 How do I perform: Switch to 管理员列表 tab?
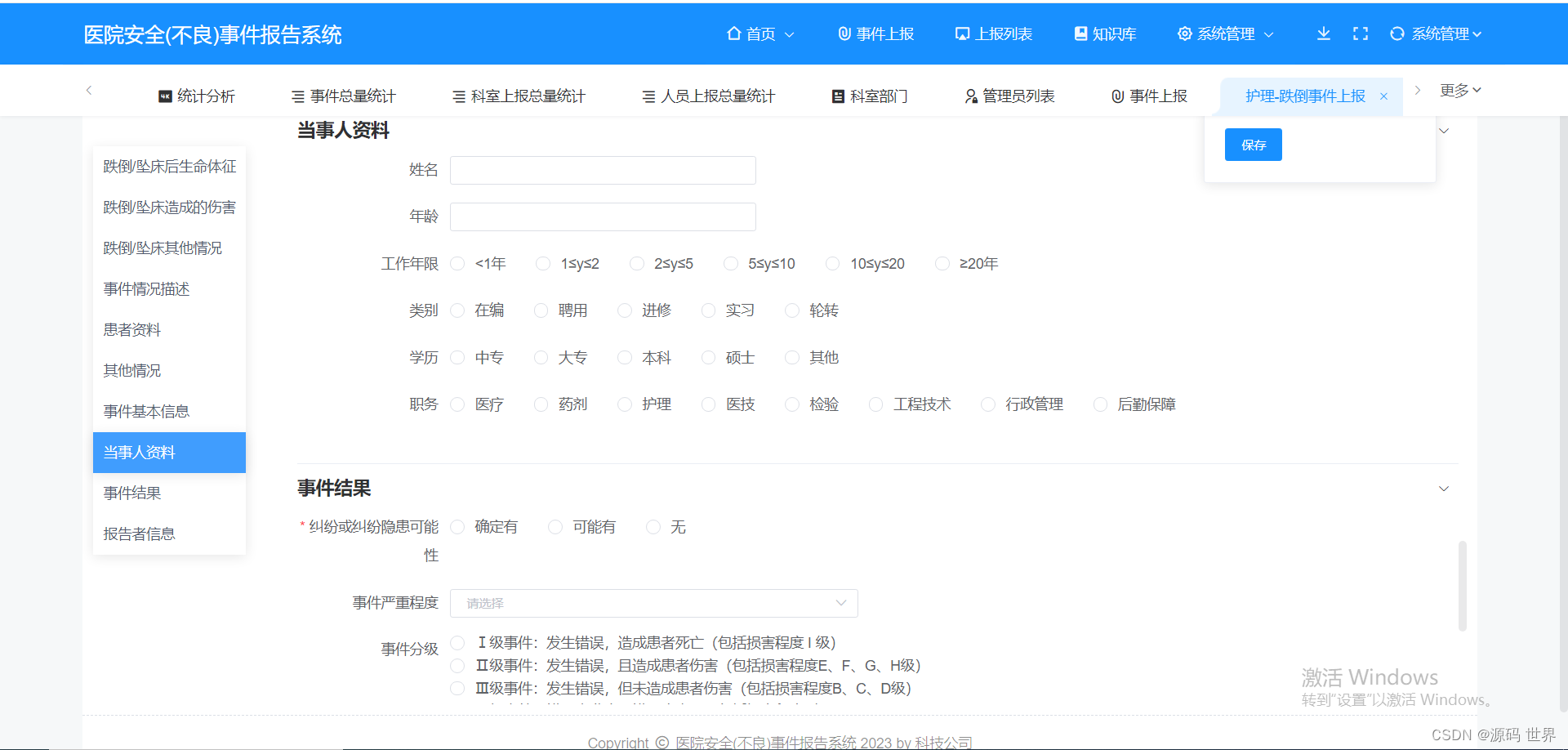pyautogui.click(x=1010, y=96)
